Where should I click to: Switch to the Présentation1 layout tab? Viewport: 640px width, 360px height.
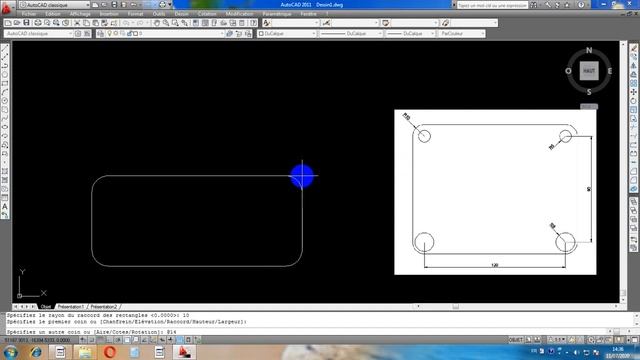pos(71,307)
